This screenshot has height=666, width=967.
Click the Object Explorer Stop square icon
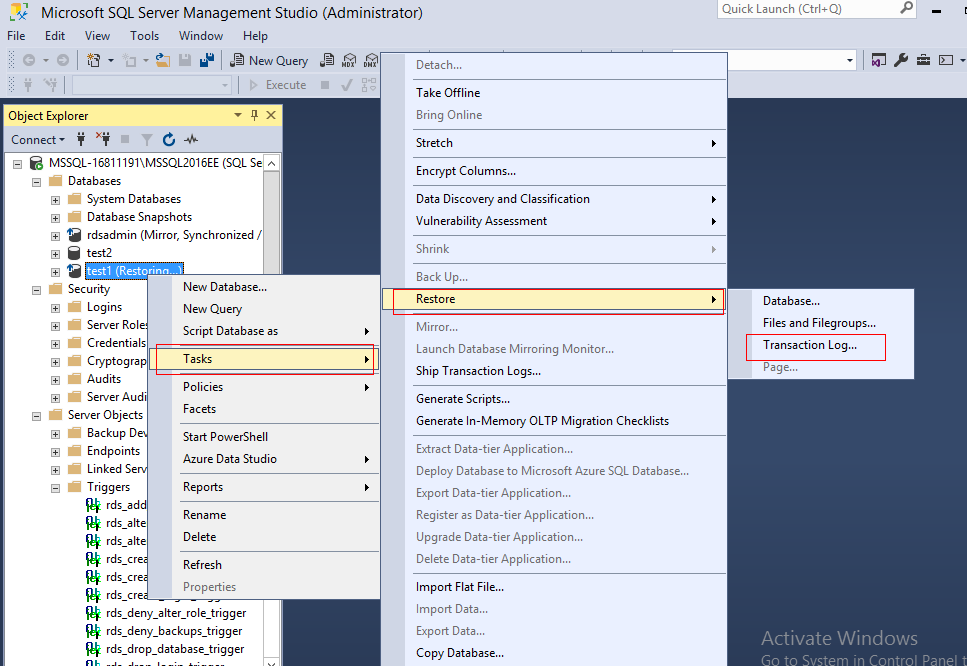pos(125,139)
